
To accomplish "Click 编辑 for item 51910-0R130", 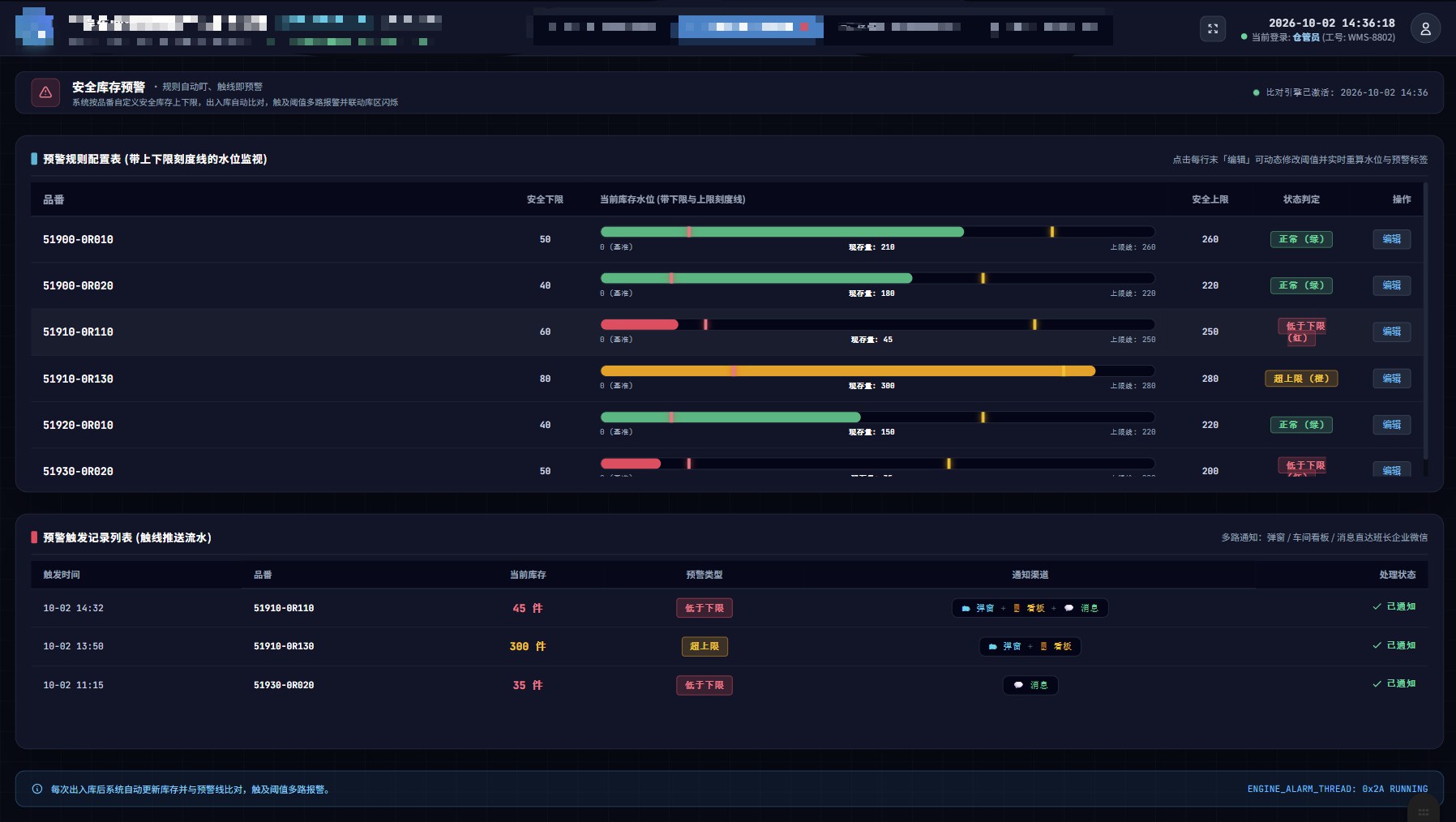I will 1391,379.
